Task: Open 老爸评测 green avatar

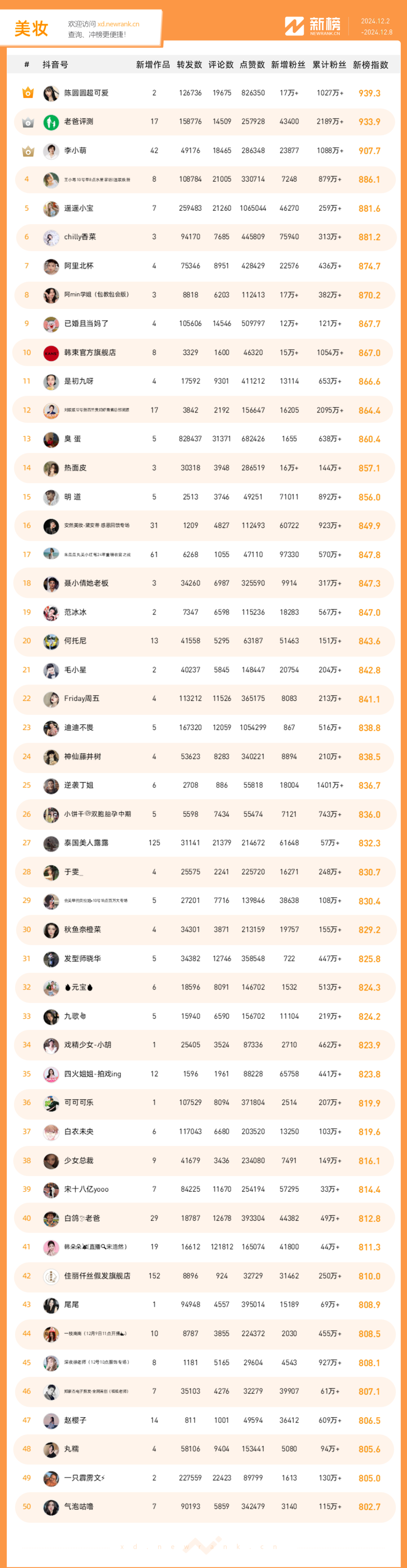Action: click(51, 122)
